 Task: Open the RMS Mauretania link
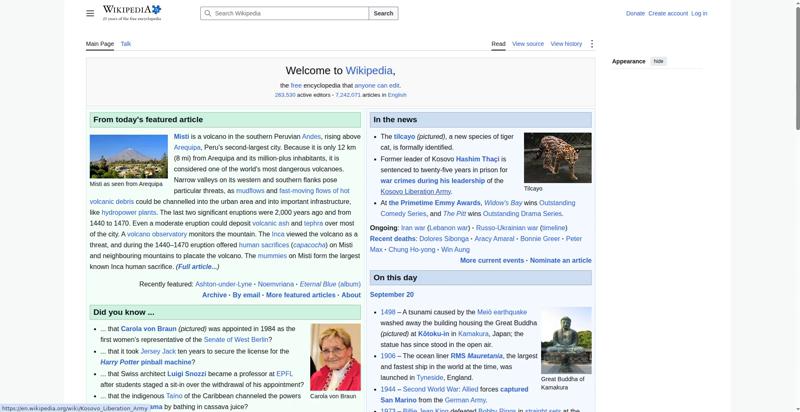(477, 356)
